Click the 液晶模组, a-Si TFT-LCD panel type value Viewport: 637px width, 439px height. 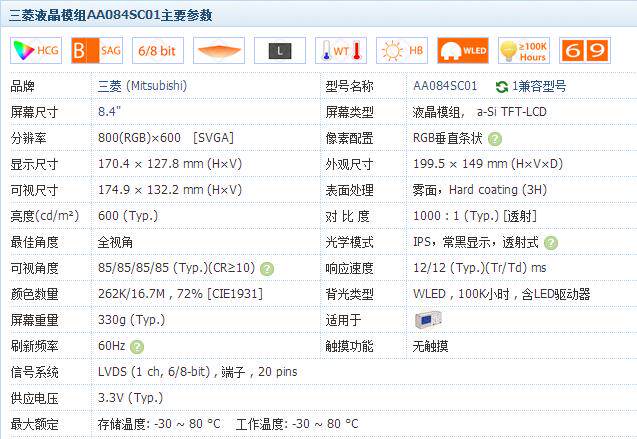(x=479, y=112)
